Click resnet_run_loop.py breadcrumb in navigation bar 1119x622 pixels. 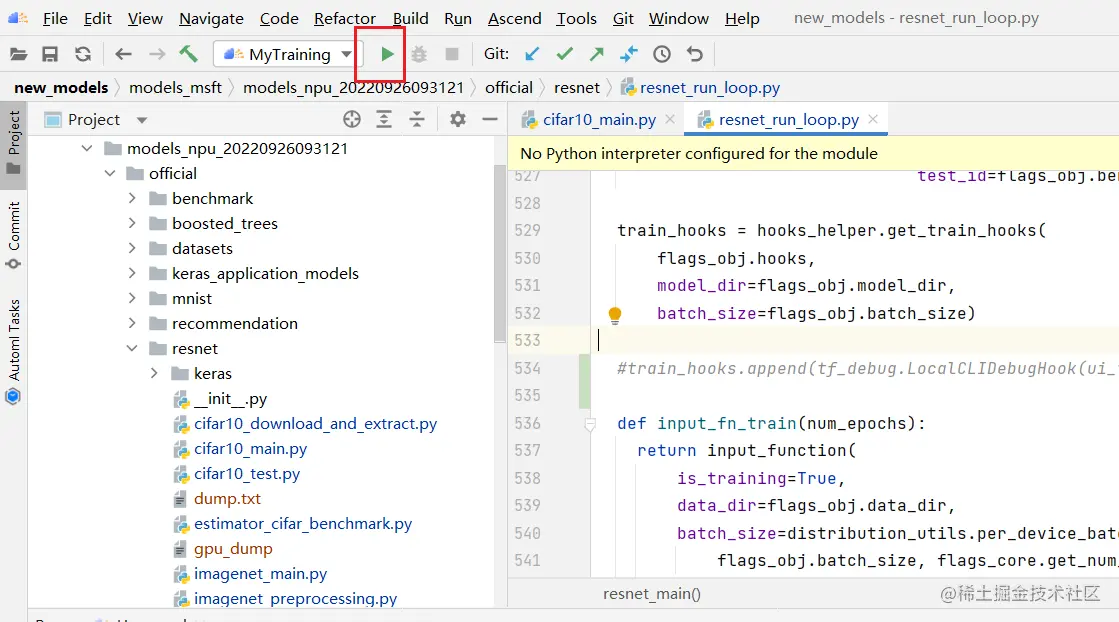(700, 88)
